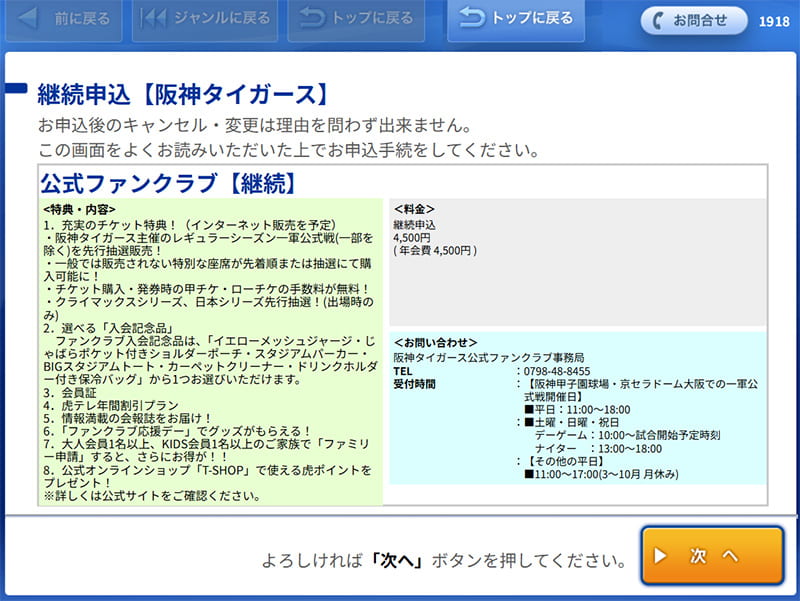The width and height of the screenshot is (800, 601).
Task: Click the 1918 code at top right
Action: [774, 21]
